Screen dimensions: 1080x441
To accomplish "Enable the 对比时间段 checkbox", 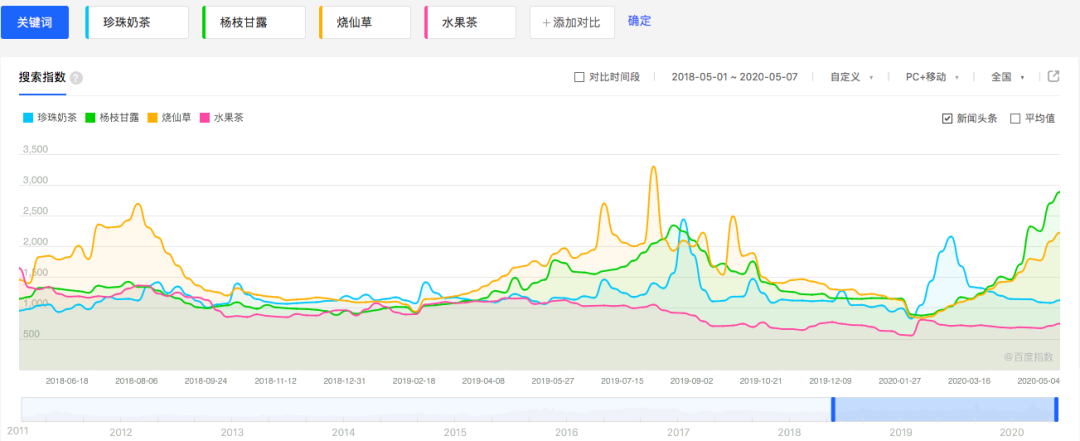I will tap(579, 77).
